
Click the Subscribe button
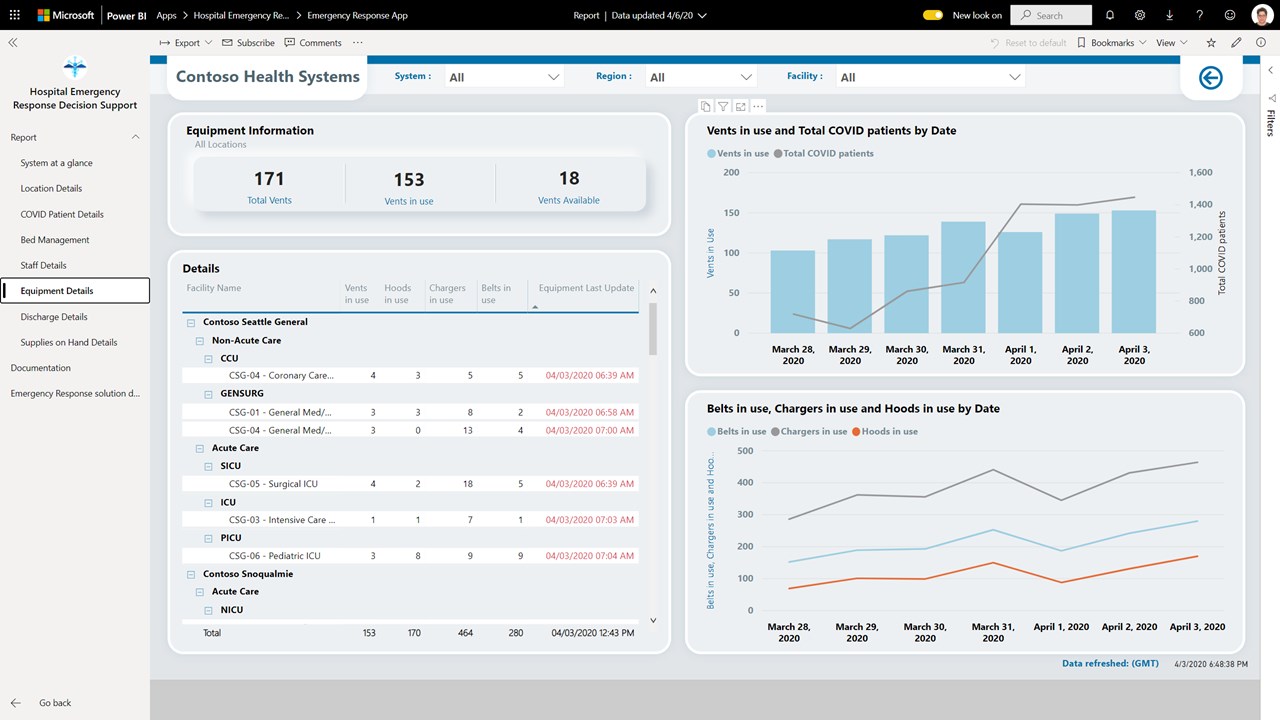(x=248, y=43)
